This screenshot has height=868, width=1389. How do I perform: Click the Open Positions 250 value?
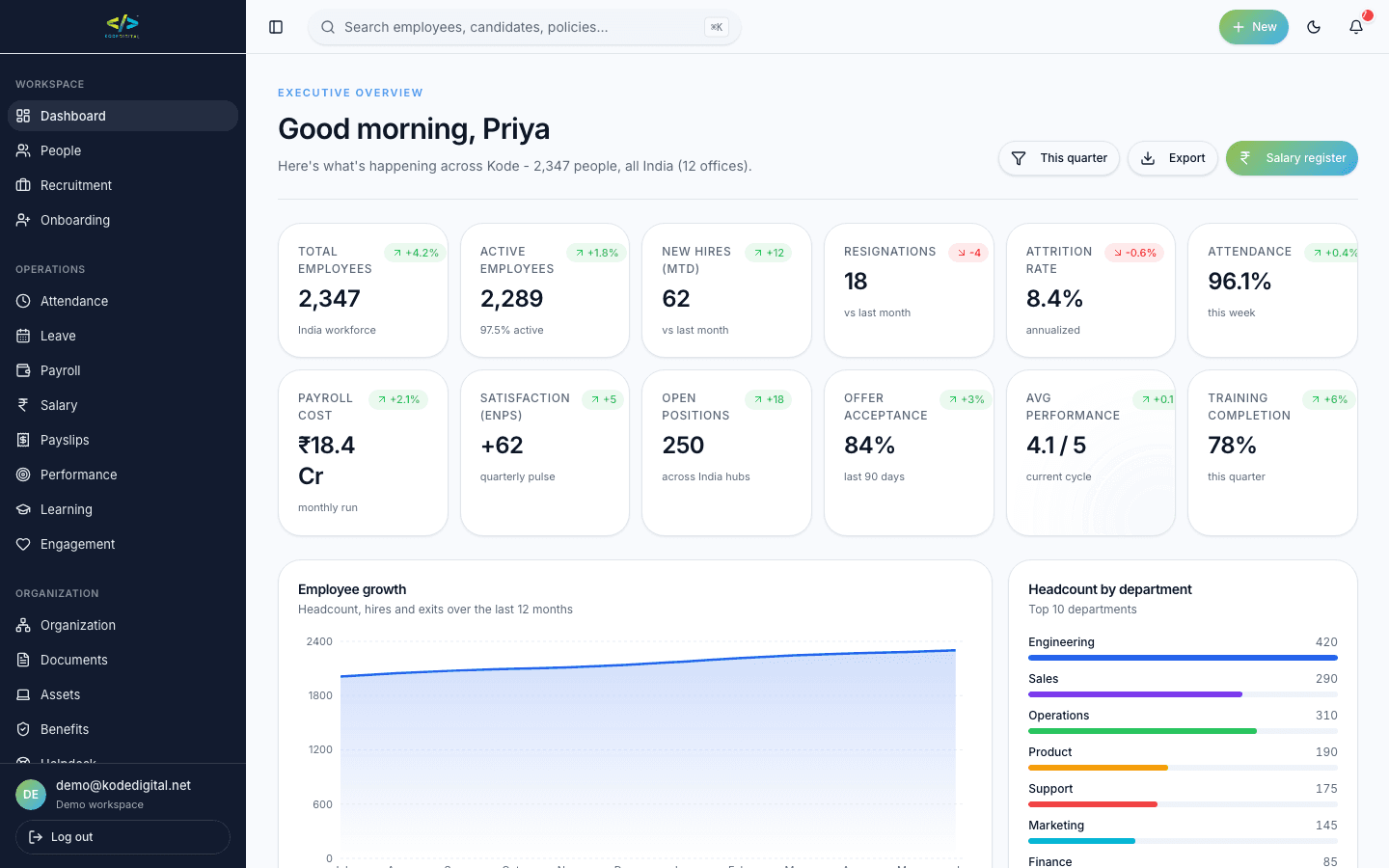tap(683, 446)
